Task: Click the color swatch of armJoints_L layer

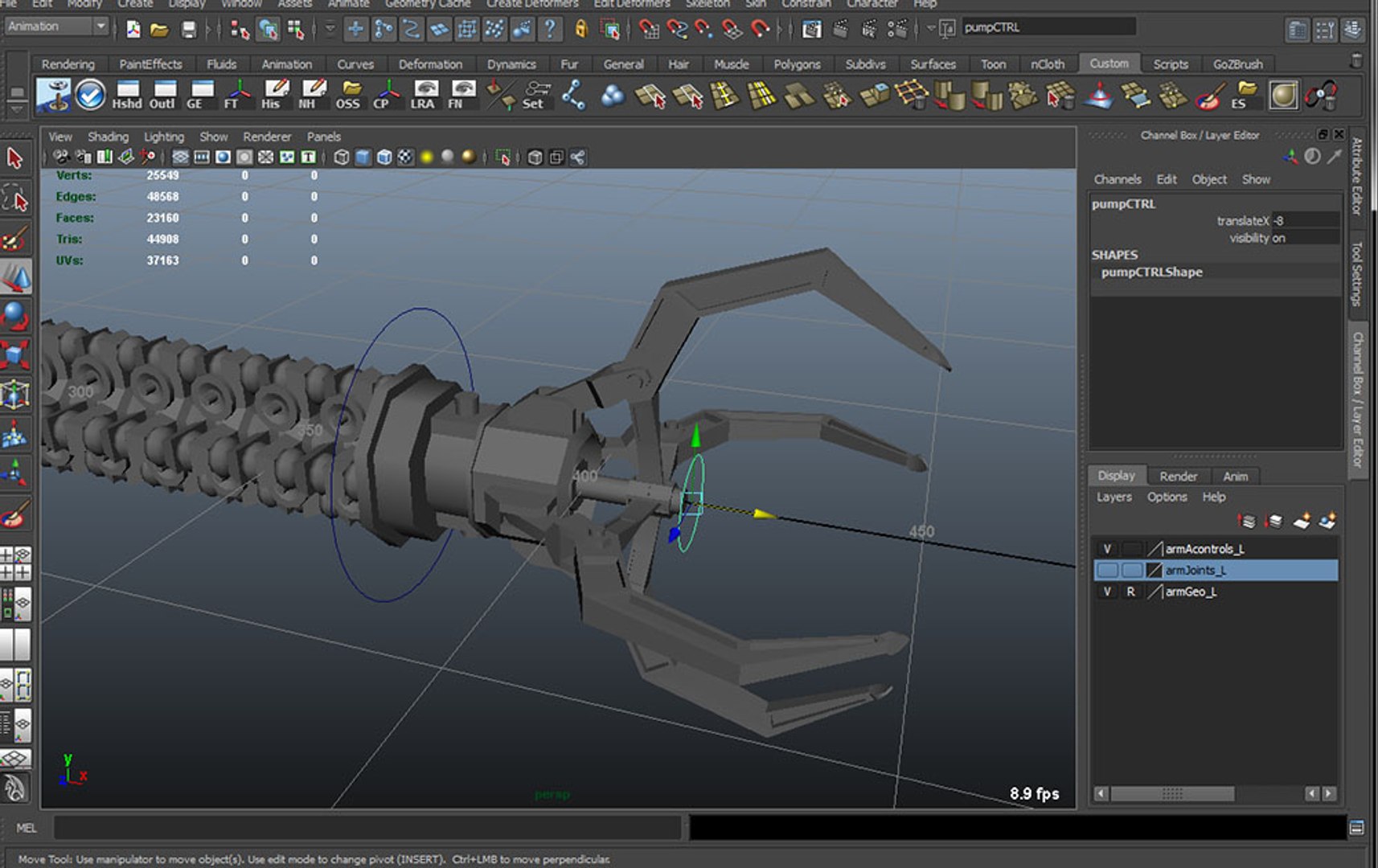Action: coord(1154,570)
